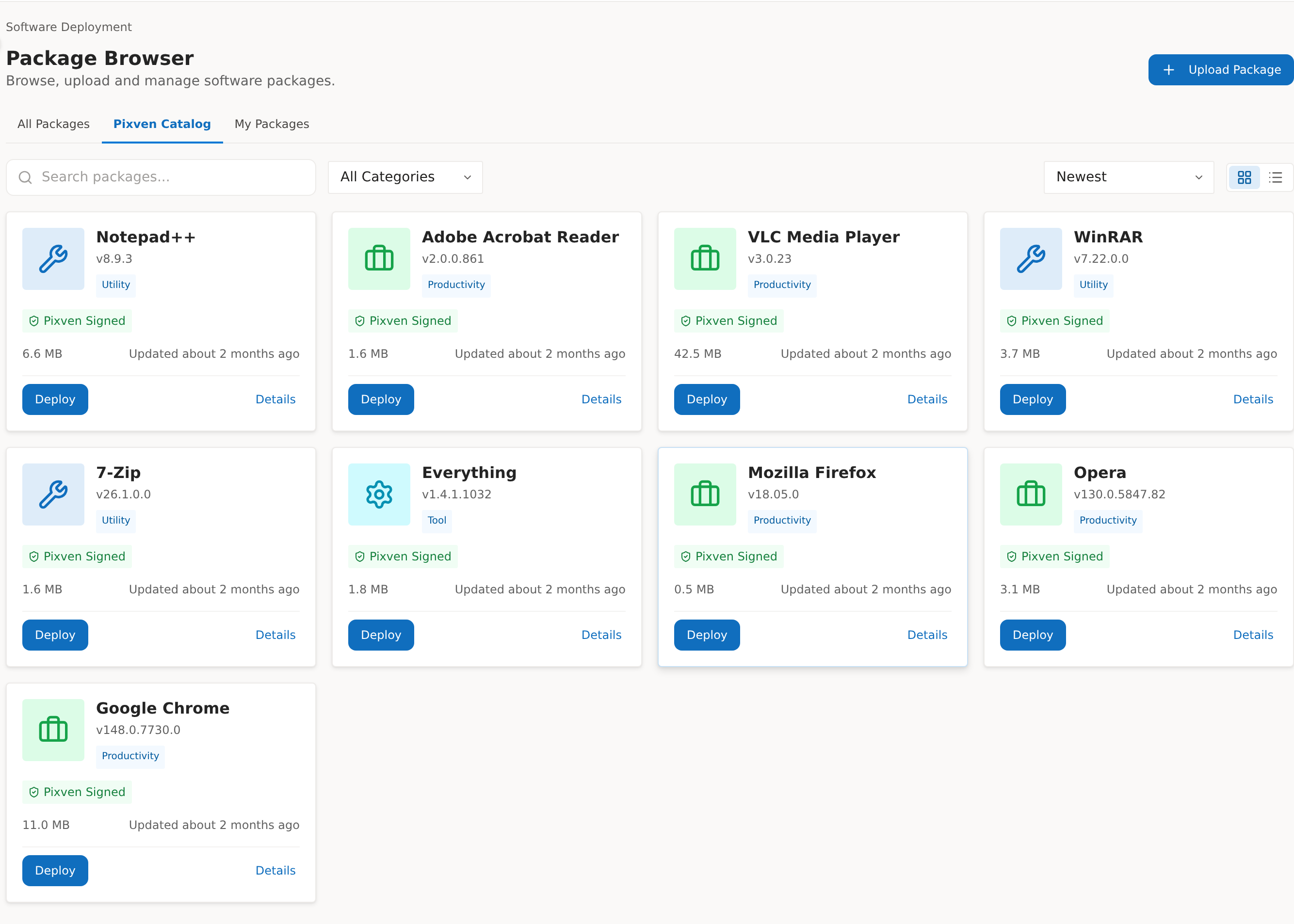1294x924 pixels.
Task: Open the All Packages tab
Action: coord(53,124)
